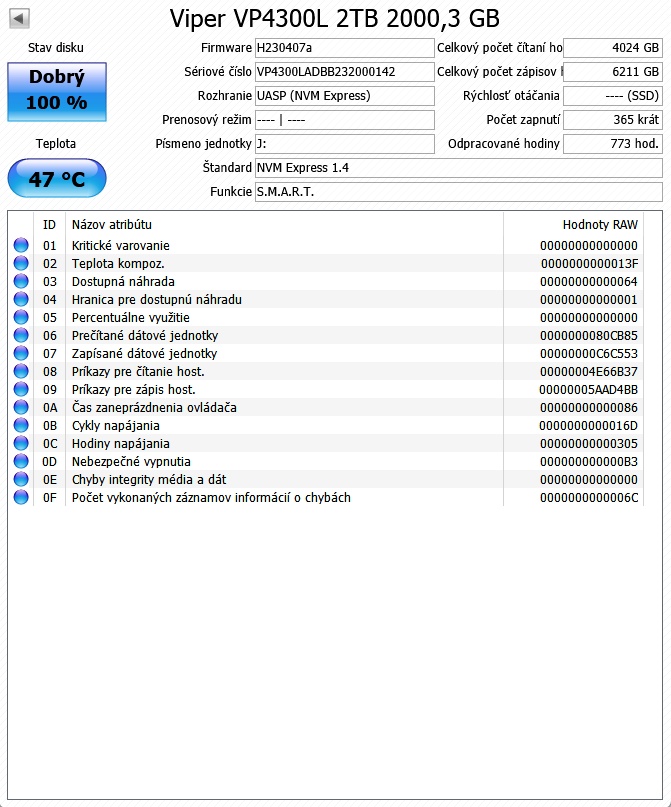Click raw value 00000000000305
The height and width of the screenshot is (807, 671).
(589, 444)
